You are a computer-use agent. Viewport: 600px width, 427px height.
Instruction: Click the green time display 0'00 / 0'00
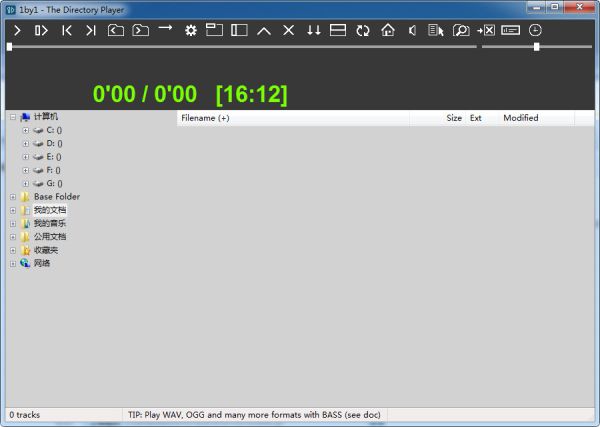(x=145, y=94)
